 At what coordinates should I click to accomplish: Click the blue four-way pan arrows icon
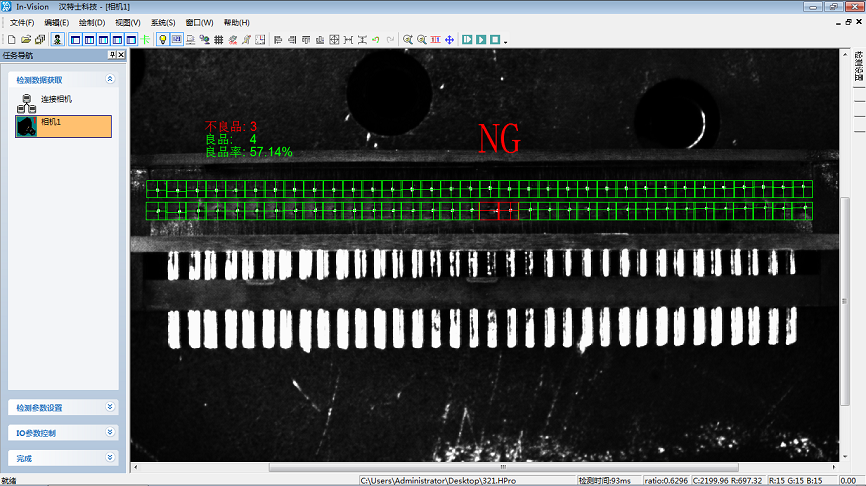click(449, 39)
